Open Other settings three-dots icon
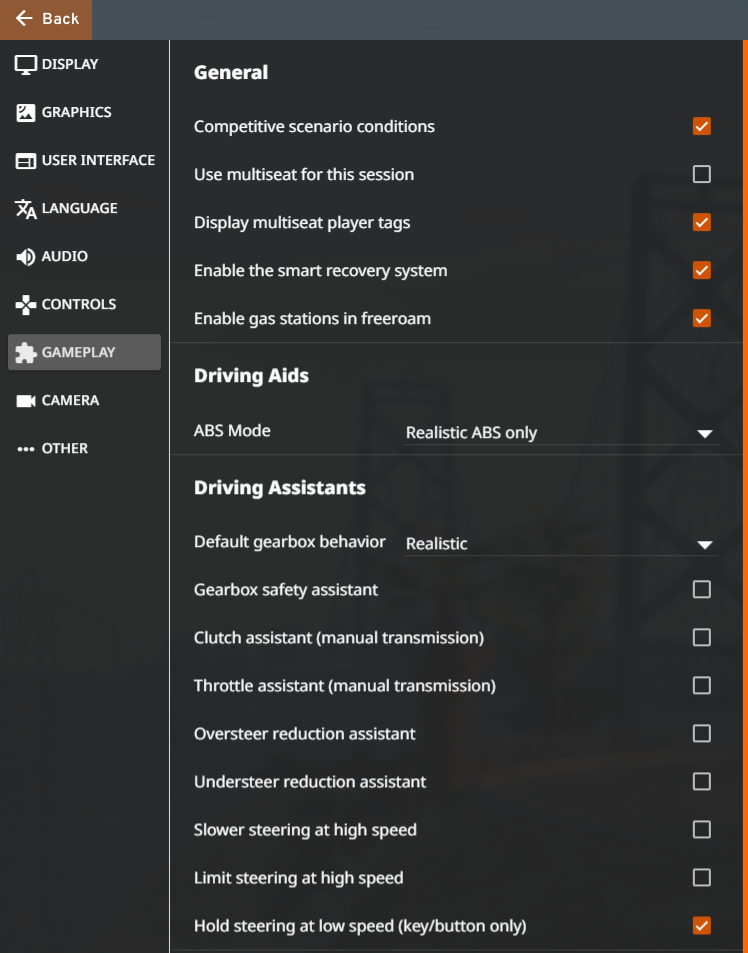Image resolution: width=748 pixels, height=953 pixels. click(x=26, y=449)
